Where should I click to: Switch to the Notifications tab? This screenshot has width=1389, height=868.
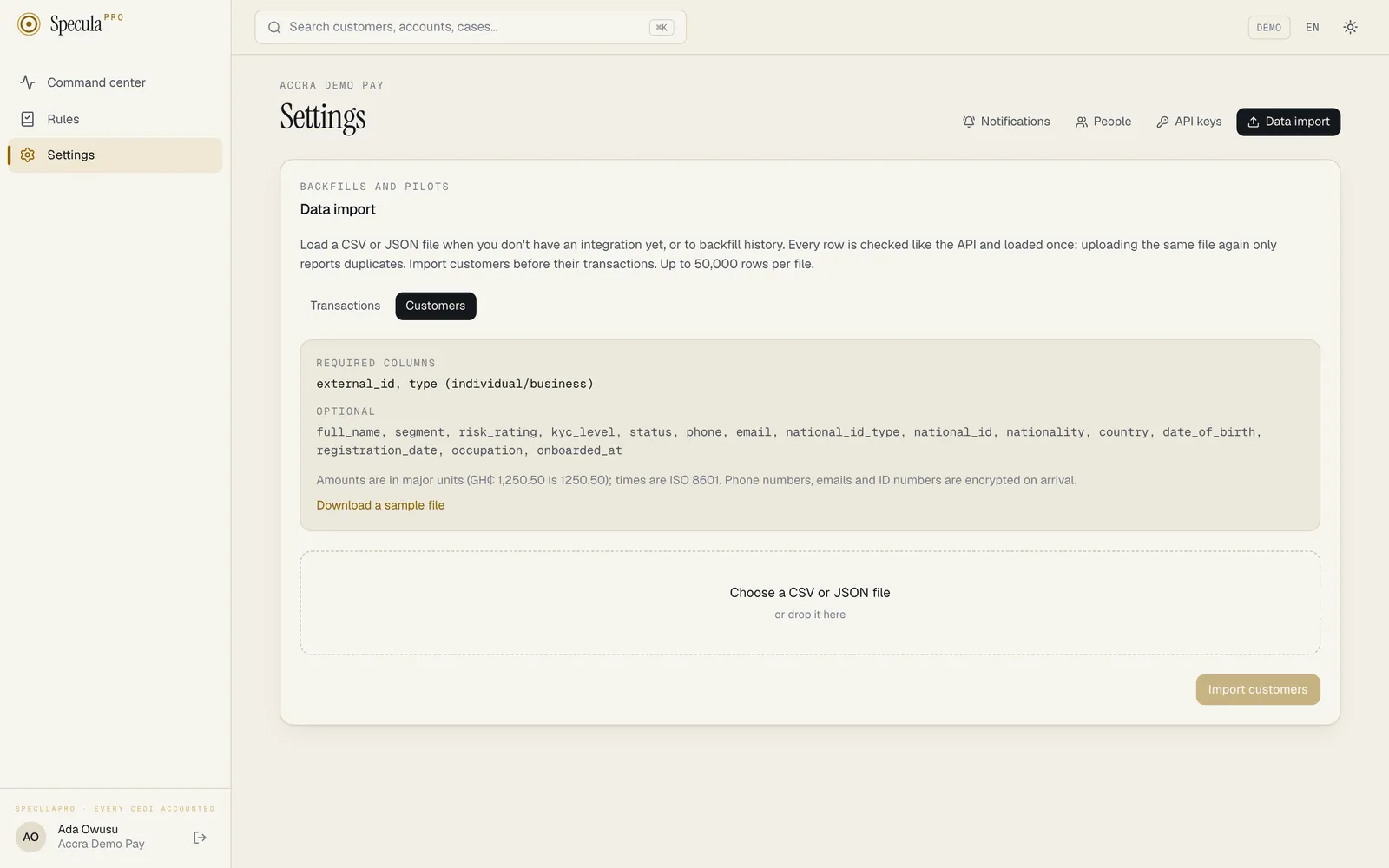(x=1006, y=122)
